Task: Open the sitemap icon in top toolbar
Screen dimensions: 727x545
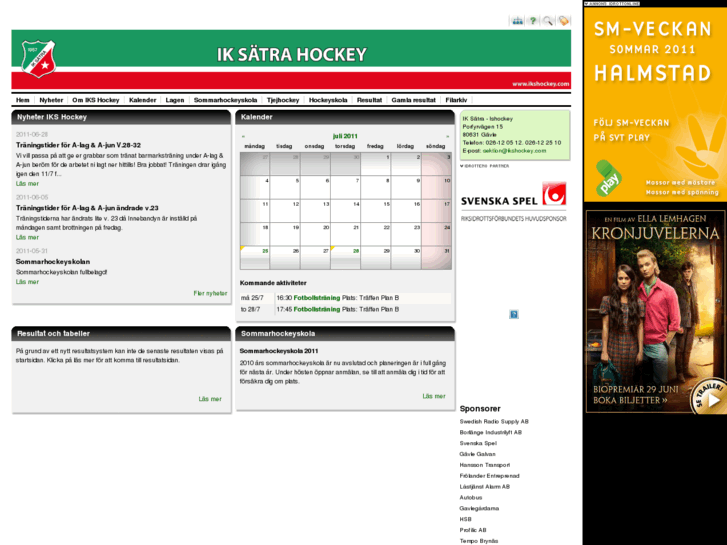Action: (x=517, y=21)
